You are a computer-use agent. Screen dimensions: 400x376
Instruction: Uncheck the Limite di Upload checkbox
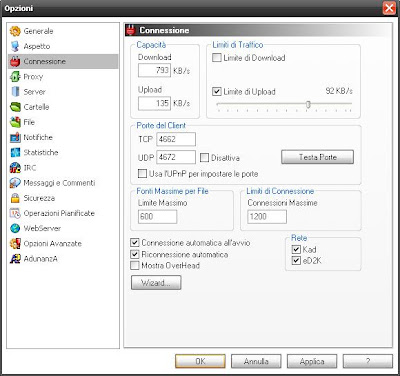(217, 91)
